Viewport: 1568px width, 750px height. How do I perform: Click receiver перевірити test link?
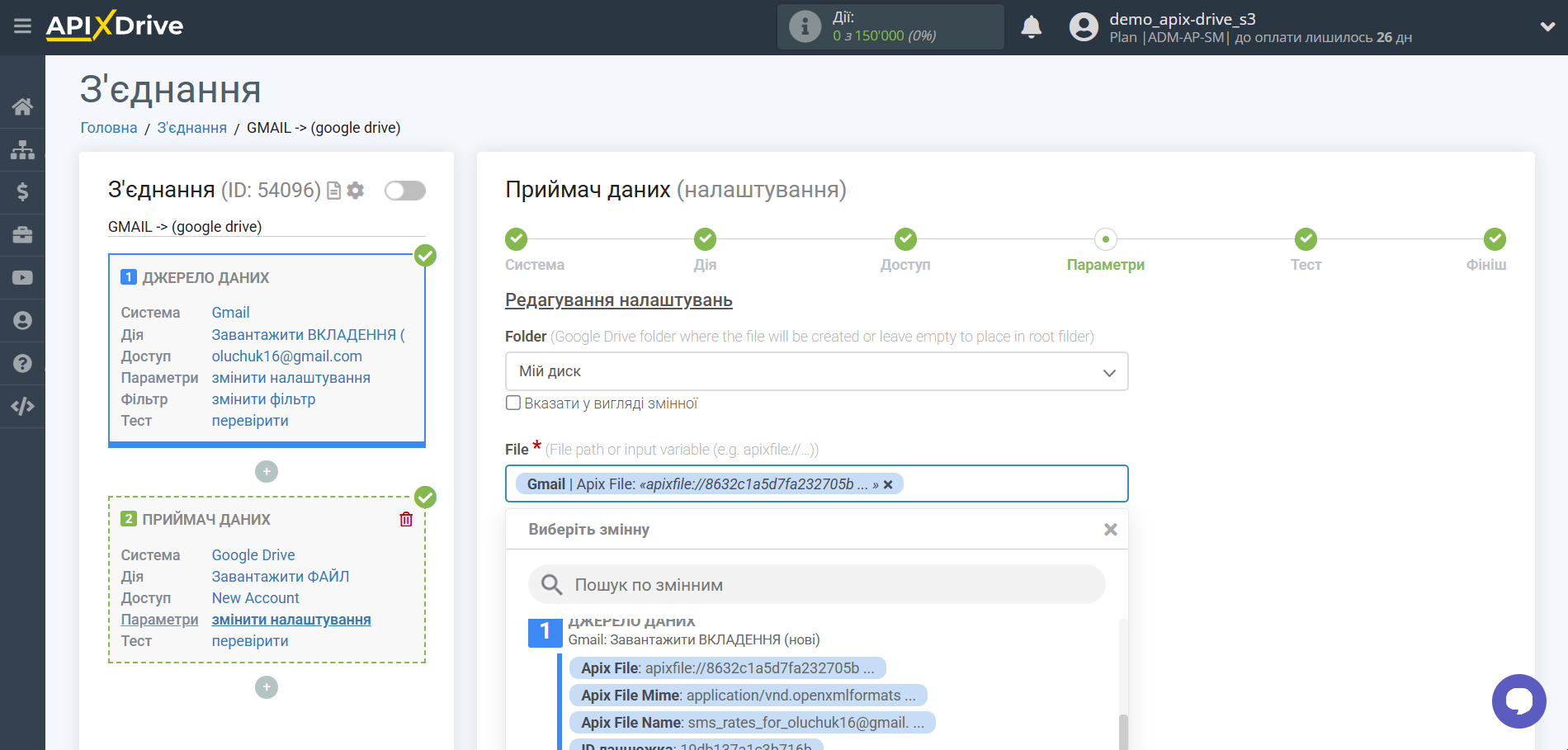(250, 641)
